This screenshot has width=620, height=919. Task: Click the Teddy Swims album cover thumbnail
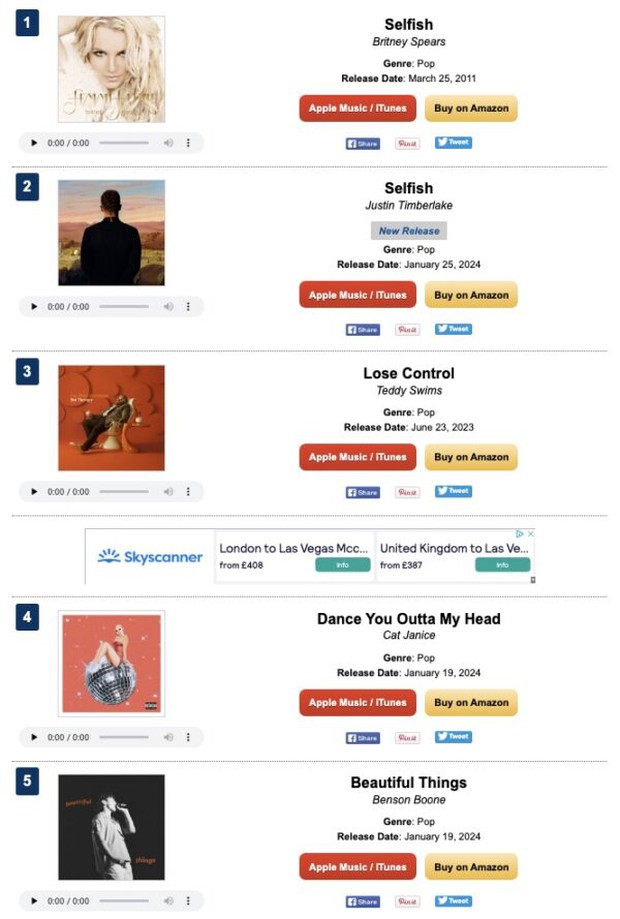[111, 418]
